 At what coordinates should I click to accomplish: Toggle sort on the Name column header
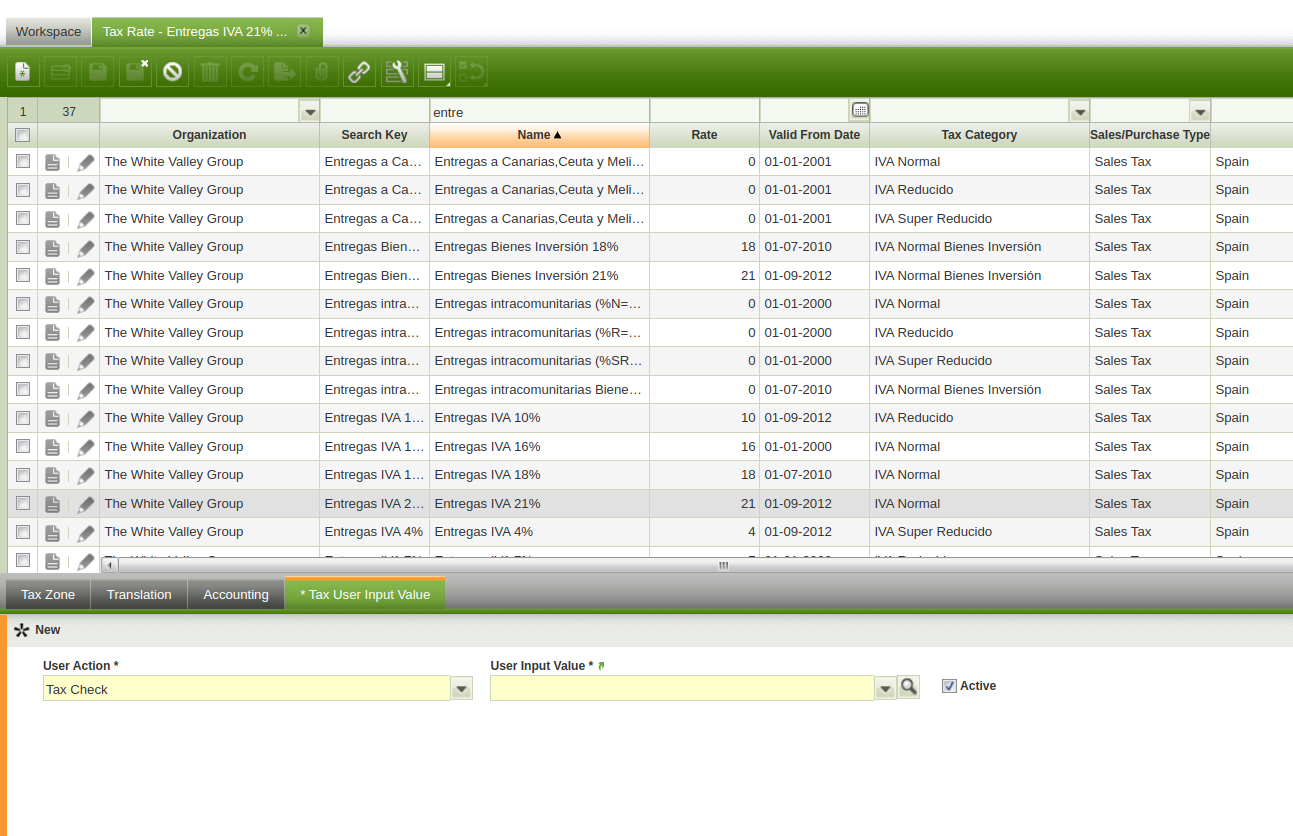[x=539, y=135]
